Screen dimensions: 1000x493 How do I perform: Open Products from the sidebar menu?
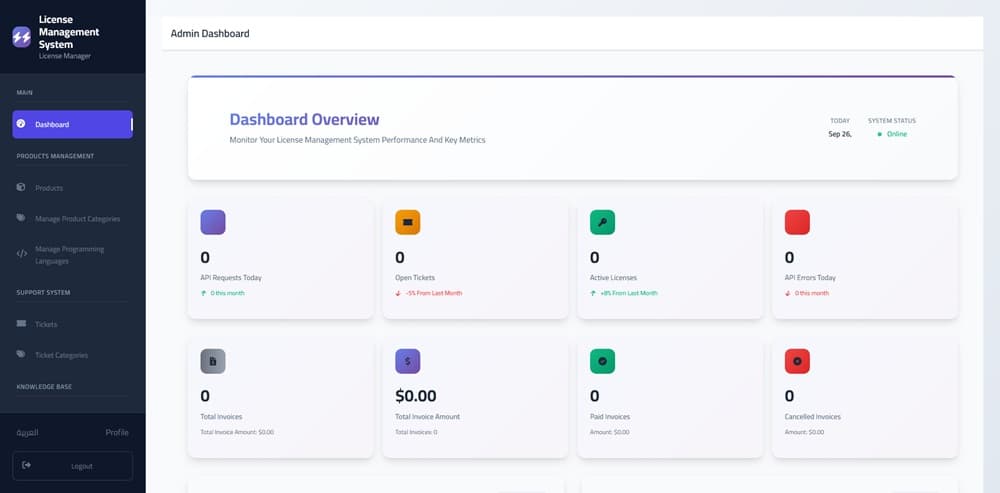(49, 188)
